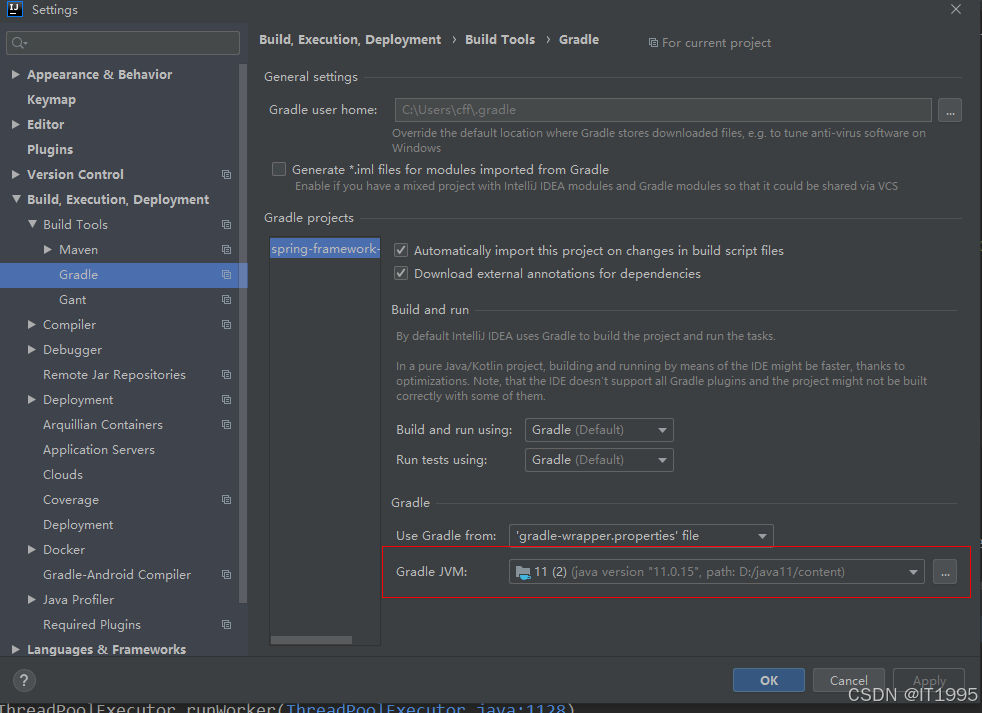The width and height of the screenshot is (982, 713).
Task: Click the project-level icon beside Version Control
Action: [227, 175]
